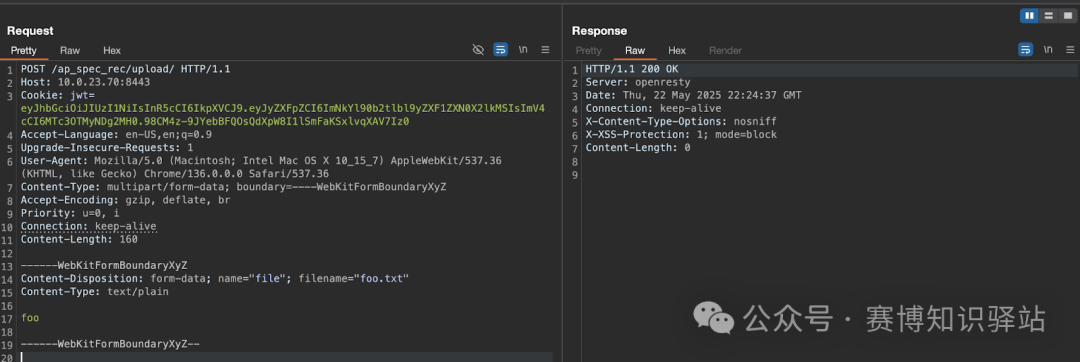Screen dimensions: 1080x362
Task: Open the Request panel hamburger menu
Action: 545,50
